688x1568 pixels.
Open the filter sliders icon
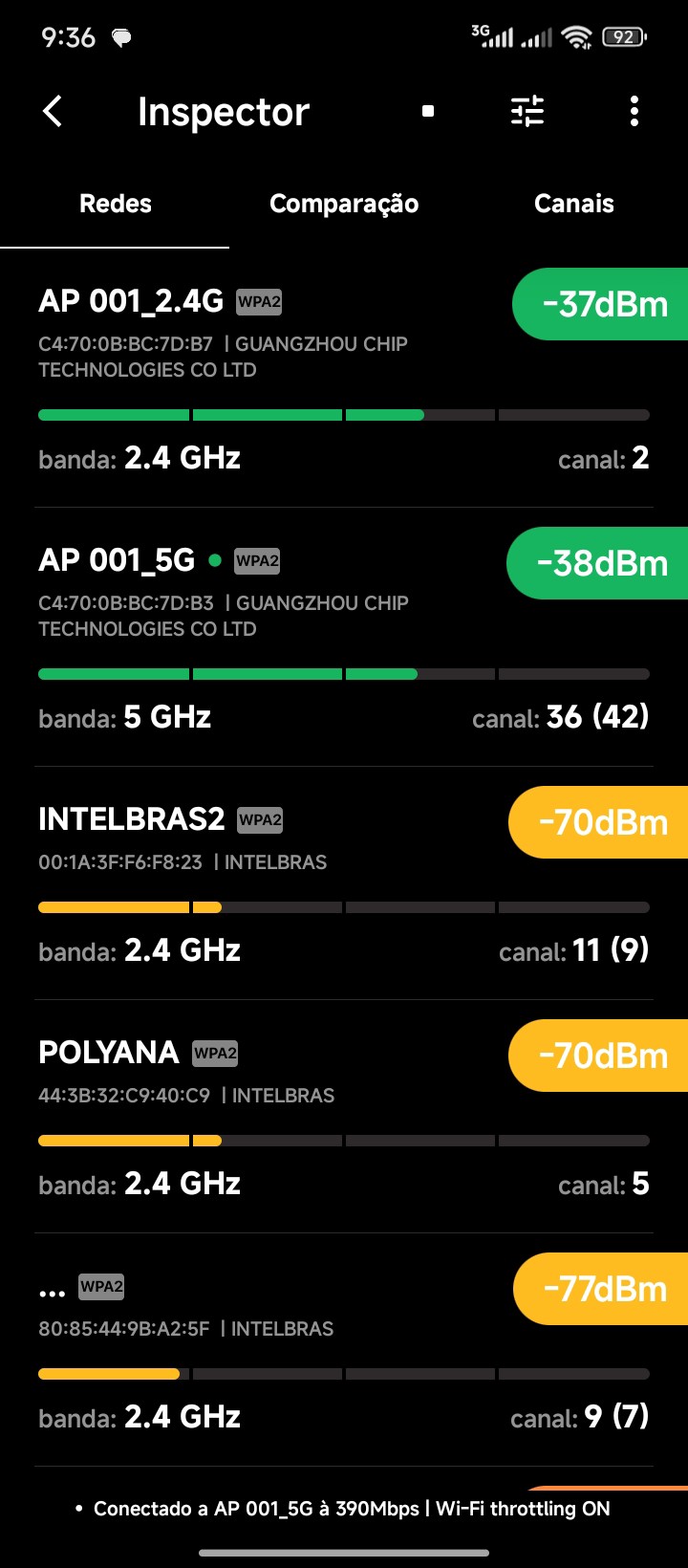[x=527, y=112]
